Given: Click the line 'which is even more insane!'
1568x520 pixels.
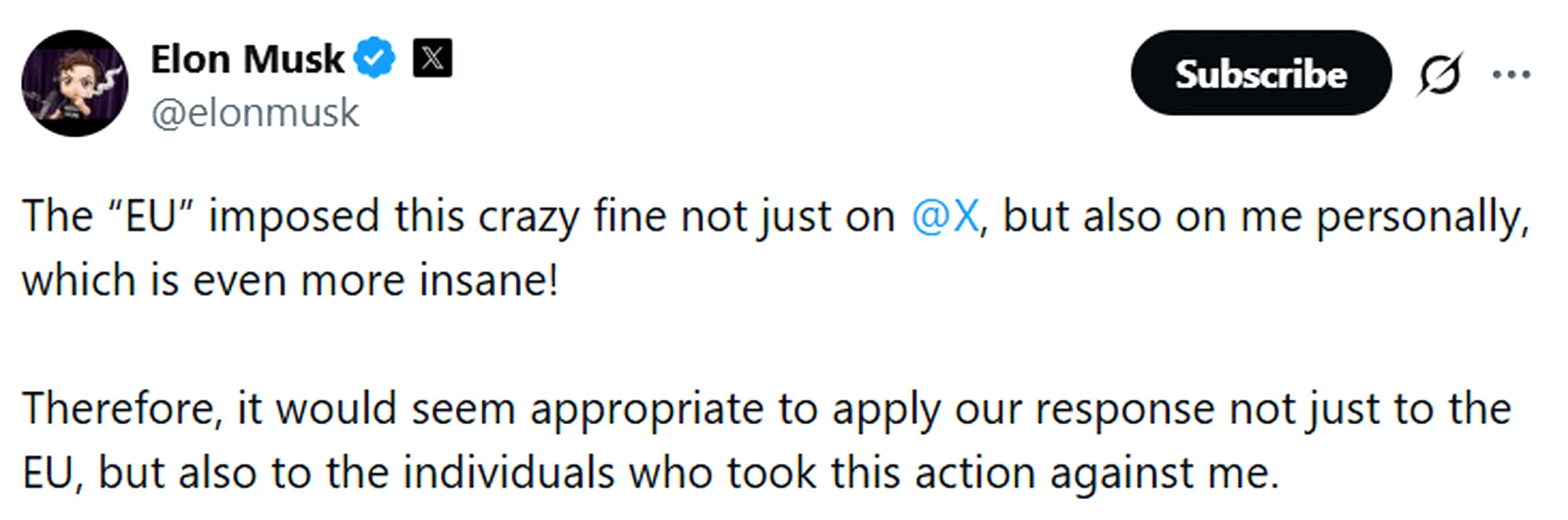Looking at the screenshot, I should pos(290,281).
